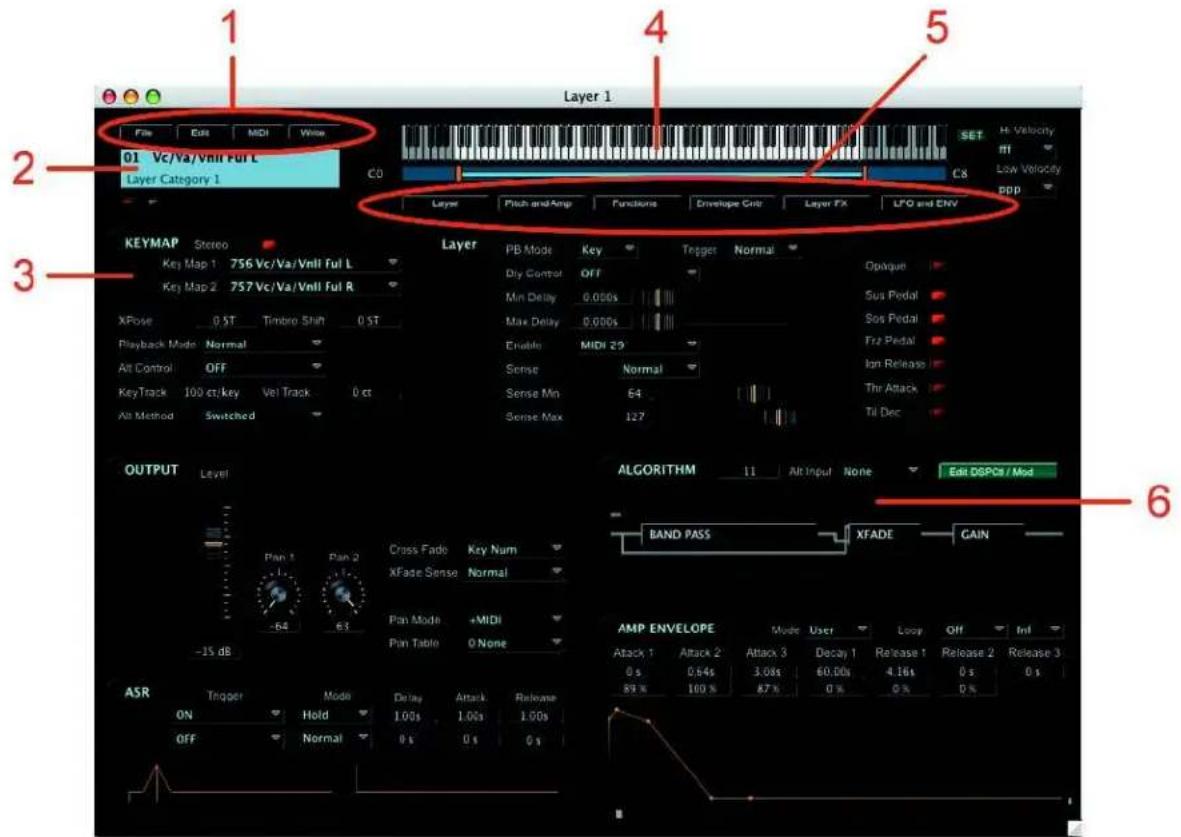Click the Decay 1 time 60.00s

coord(833,671)
